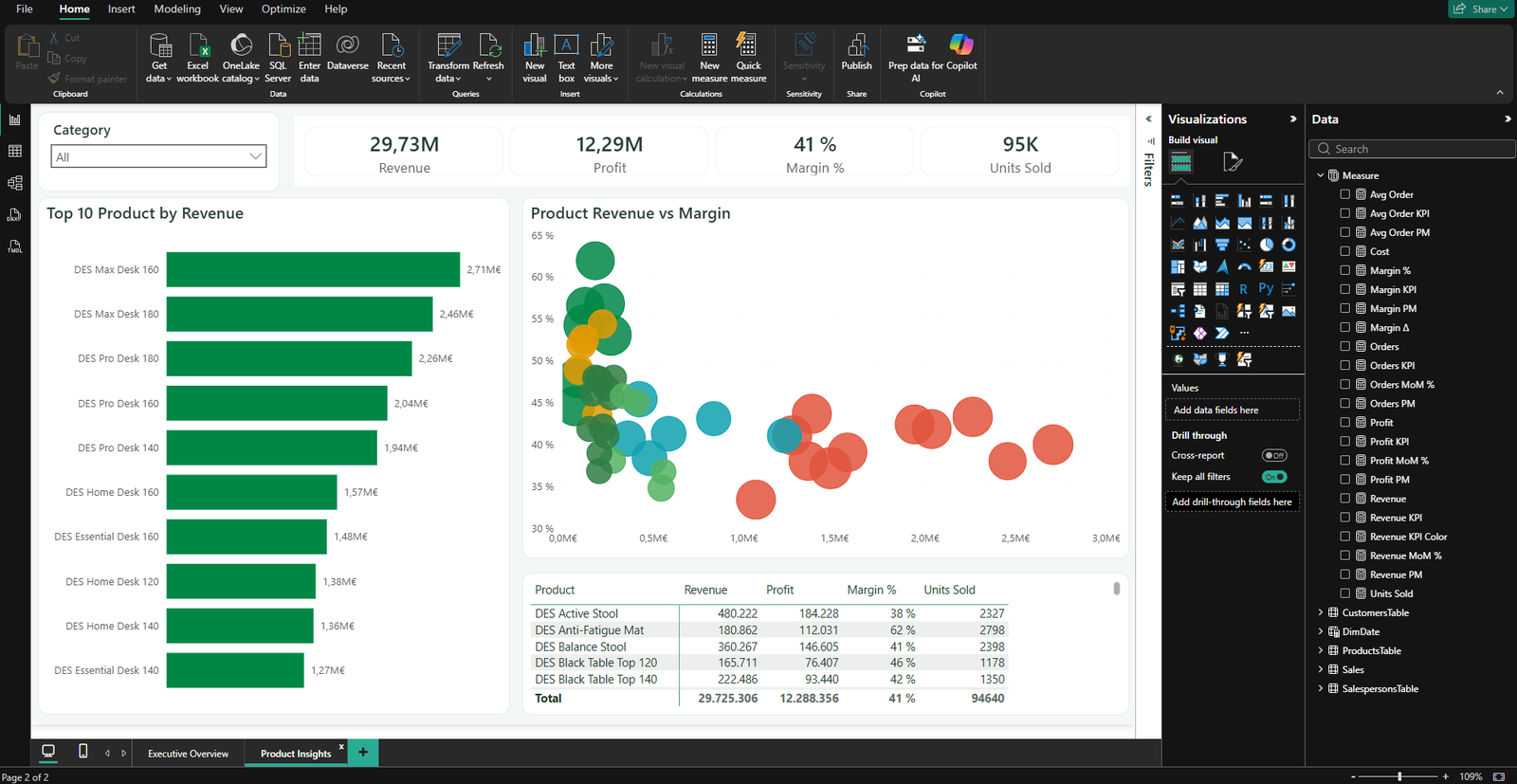Check the Revenue measure checkbox
1517x784 pixels.
click(x=1344, y=498)
